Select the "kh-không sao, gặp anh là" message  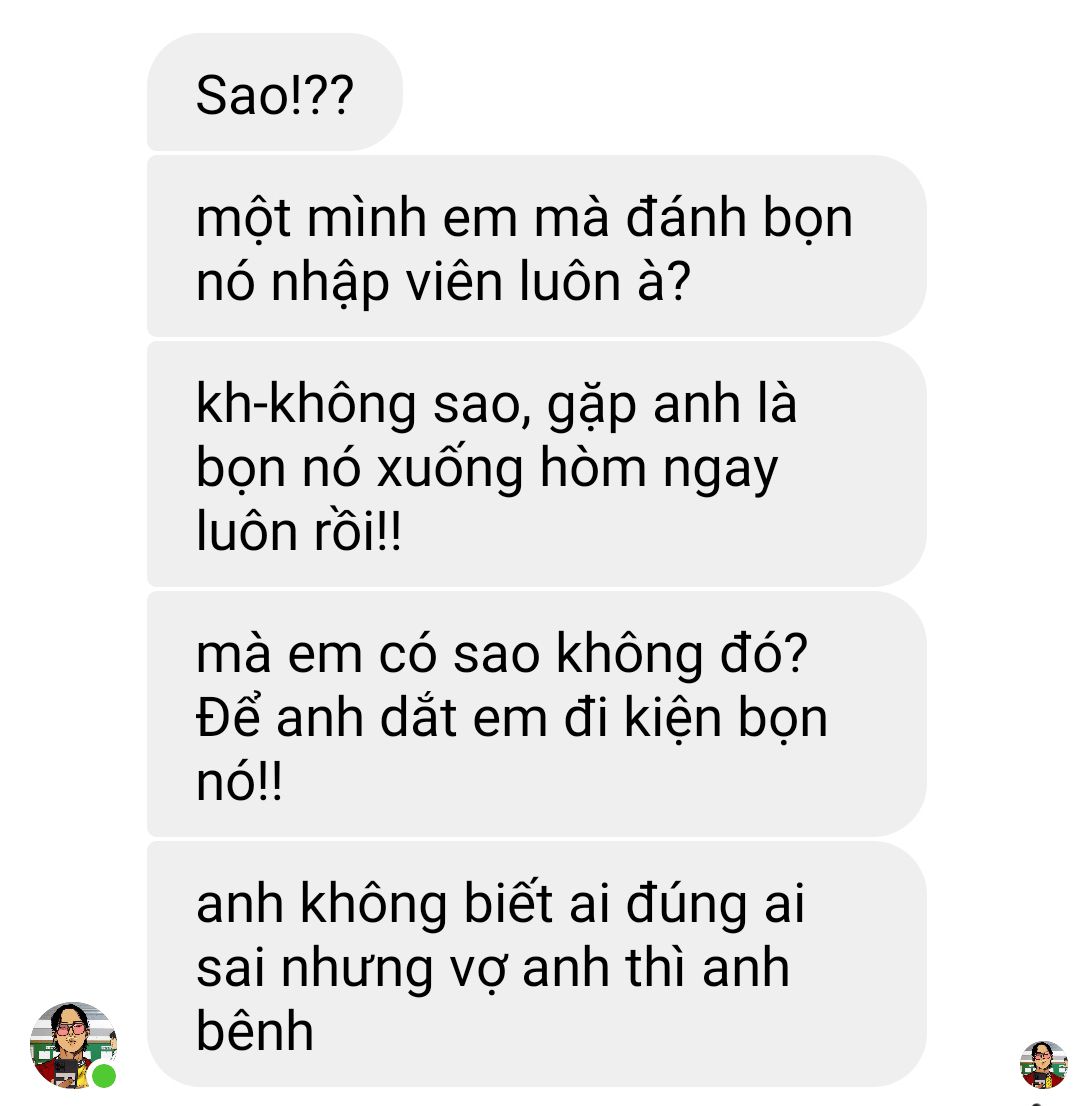[x=536, y=464]
